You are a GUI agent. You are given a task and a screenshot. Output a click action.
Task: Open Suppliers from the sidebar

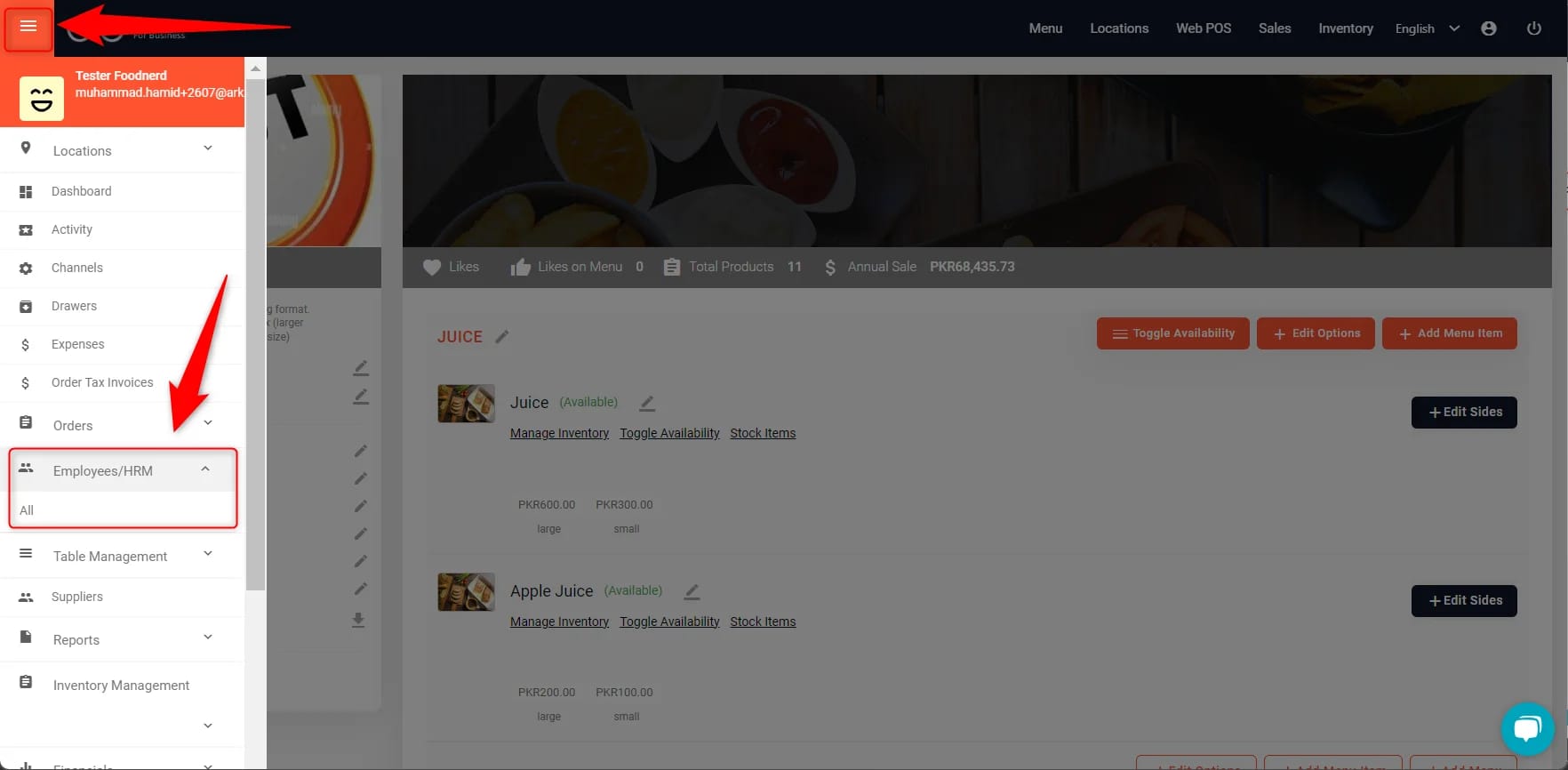pos(123,597)
